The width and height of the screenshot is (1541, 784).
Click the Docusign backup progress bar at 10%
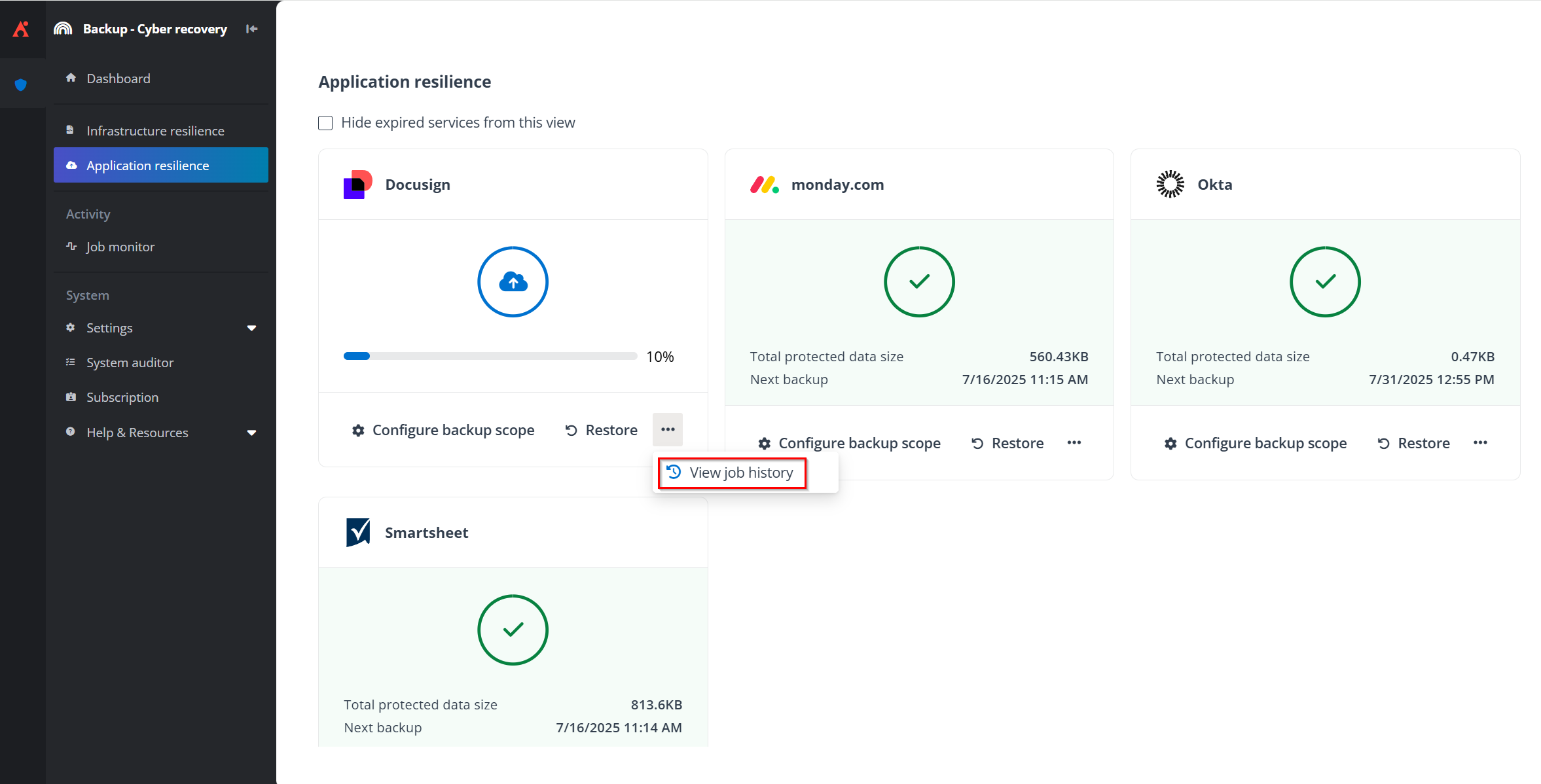coord(490,356)
